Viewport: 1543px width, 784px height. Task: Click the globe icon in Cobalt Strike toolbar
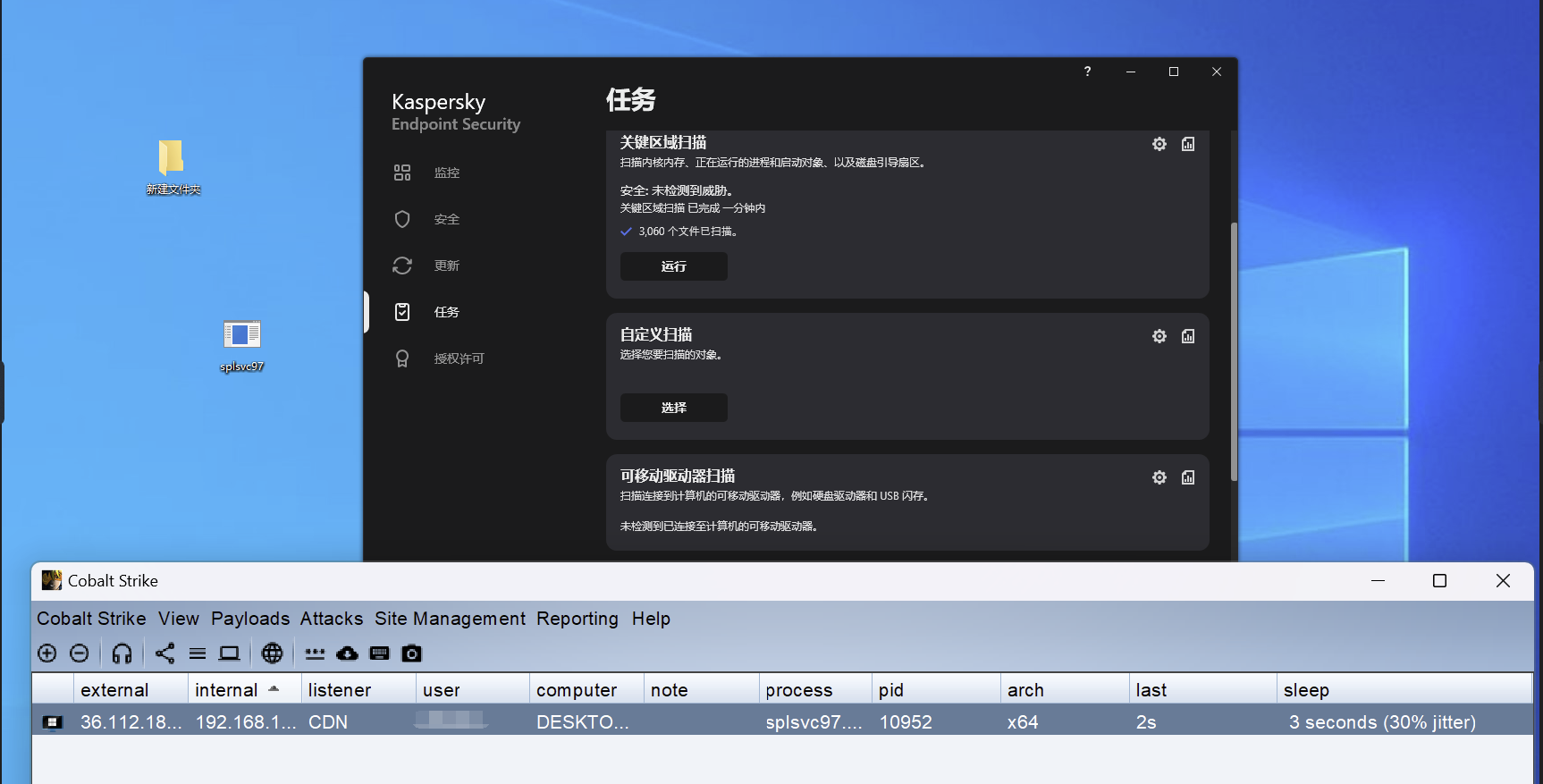pos(273,653)
